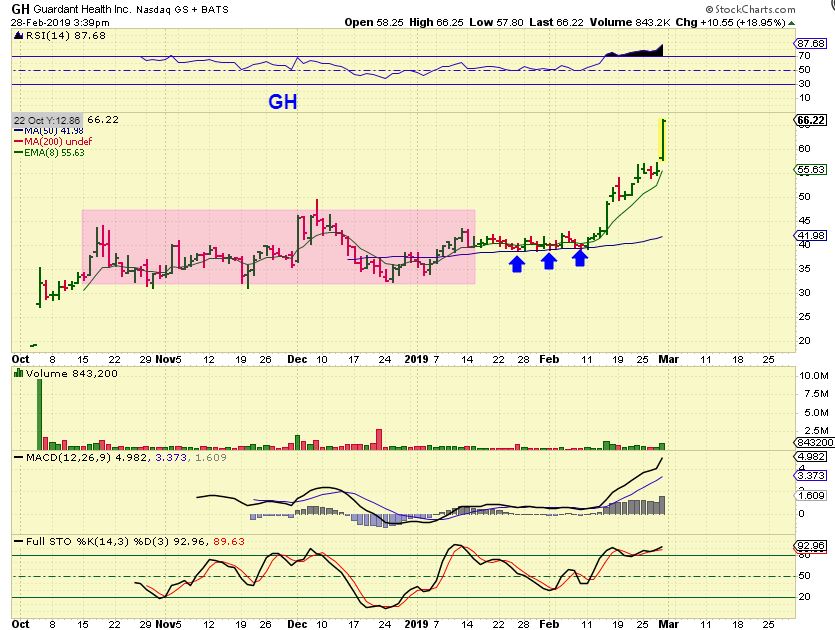This screenshot has height=630, width=835.
Task: Click the Open 58.25 quote value
Action: (374, 22)
